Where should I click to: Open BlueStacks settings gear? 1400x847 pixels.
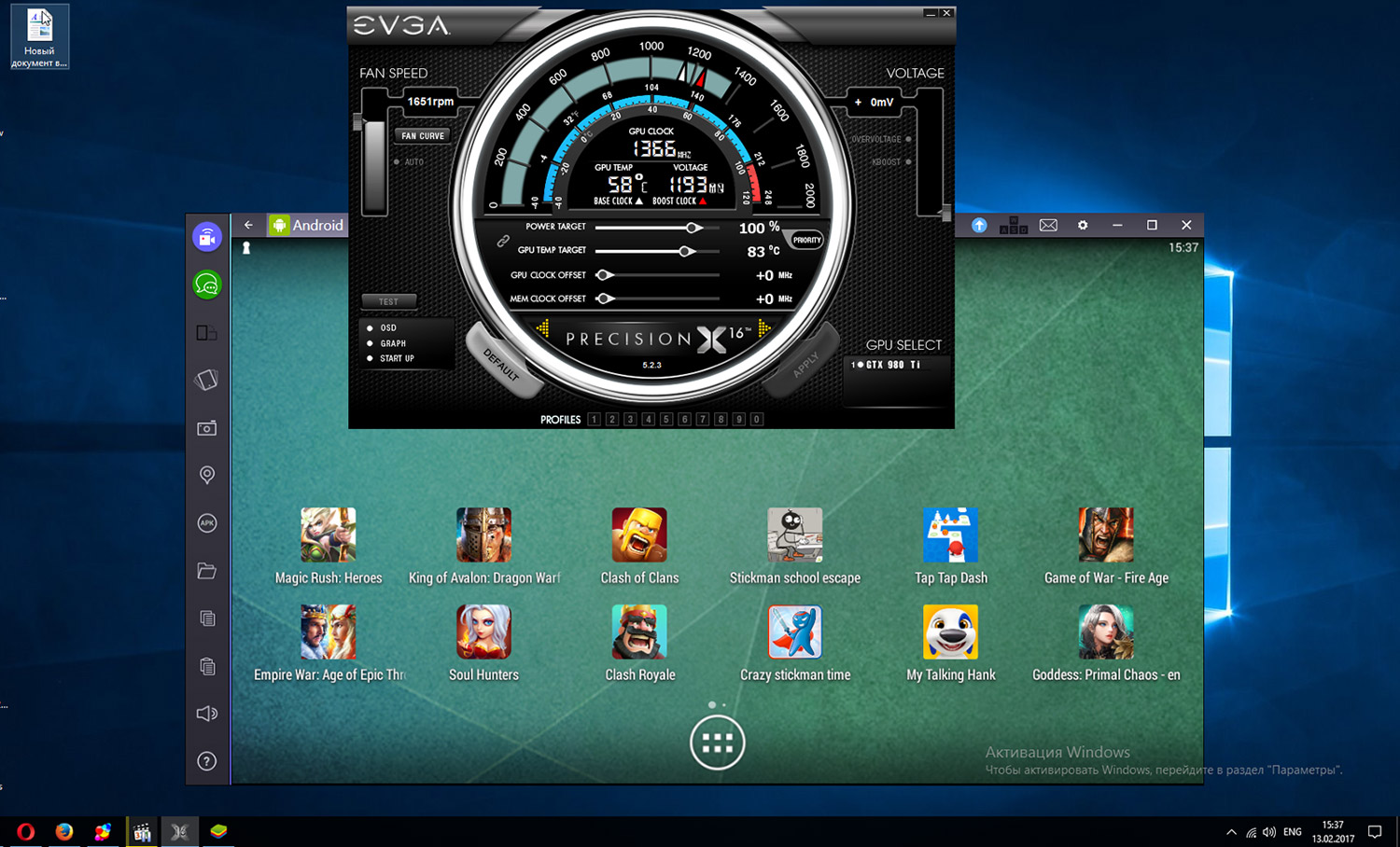[x=1083, y=225]
